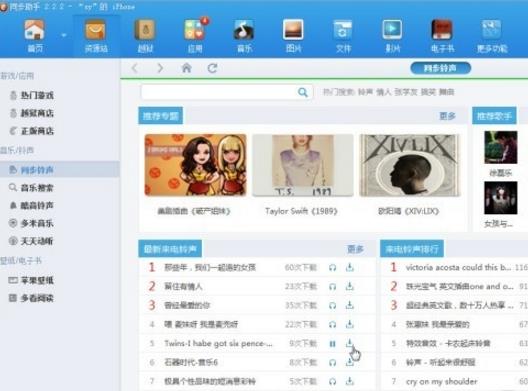Preview ringtone with 35次下载 via headphone icon
Image resolution: width=528 pixels, height=391 pixels.
click(x=332, y=306)
